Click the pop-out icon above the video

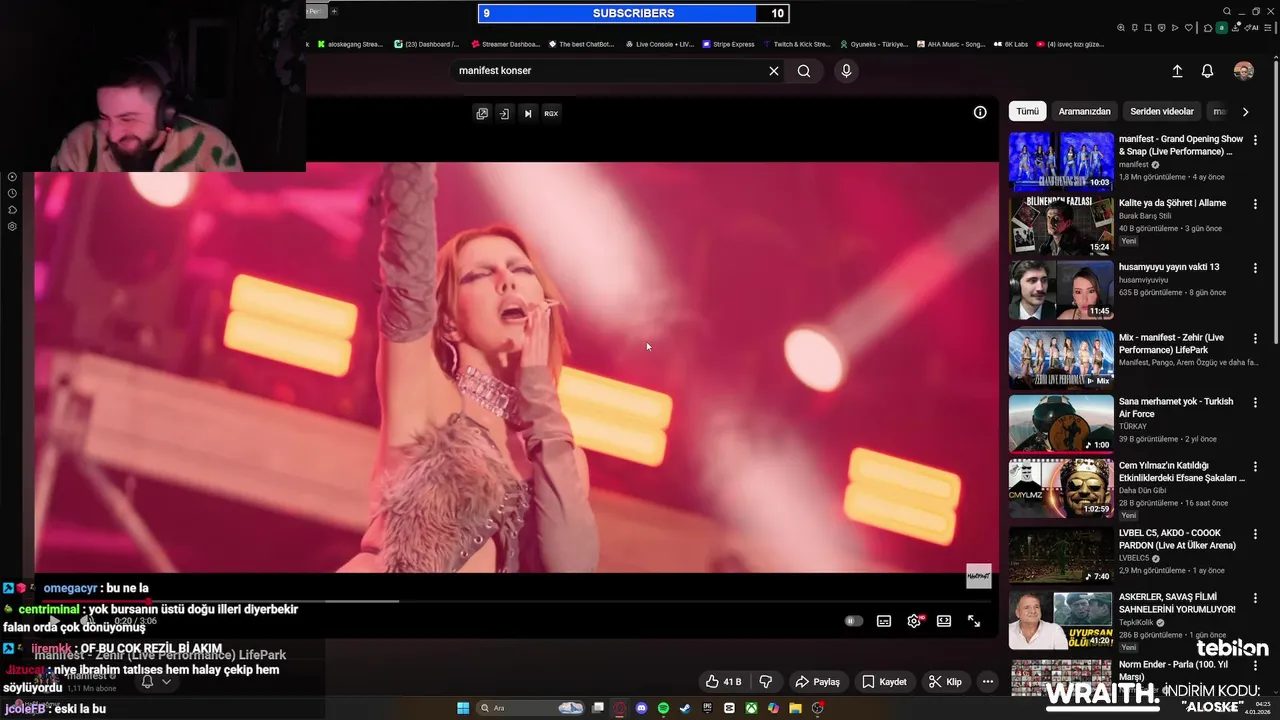(482, 113)
